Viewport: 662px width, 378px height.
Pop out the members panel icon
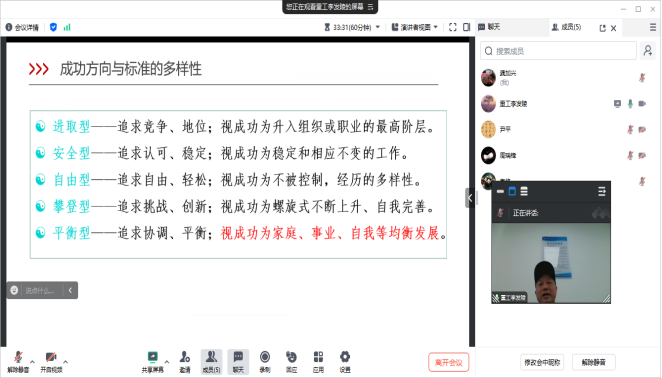pos(602,28)
